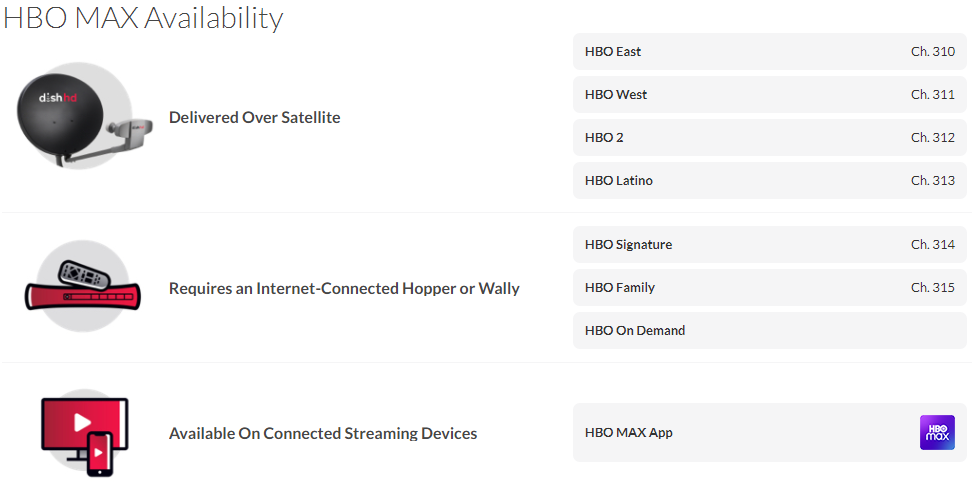Open the HBO On Demand row
Image resolution: width=979 pixels, height=488 pixels.
pos(770,331)
